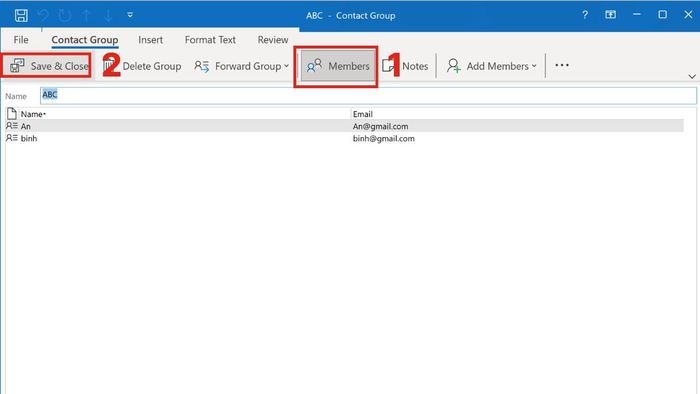Select the An member row
The width and height of the screenshot is (700, 394).
click(x=344, y=126)
